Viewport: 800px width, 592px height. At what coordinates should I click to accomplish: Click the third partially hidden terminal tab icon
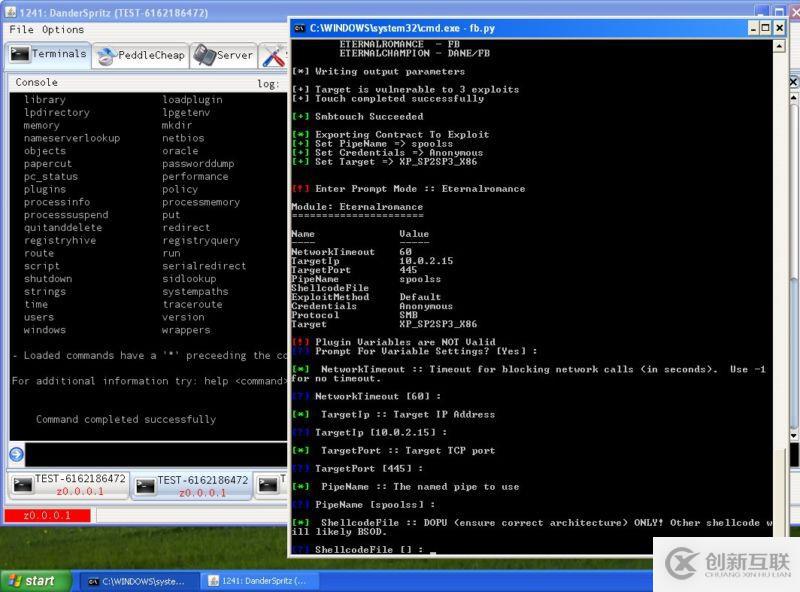click(x=268, y=485)
